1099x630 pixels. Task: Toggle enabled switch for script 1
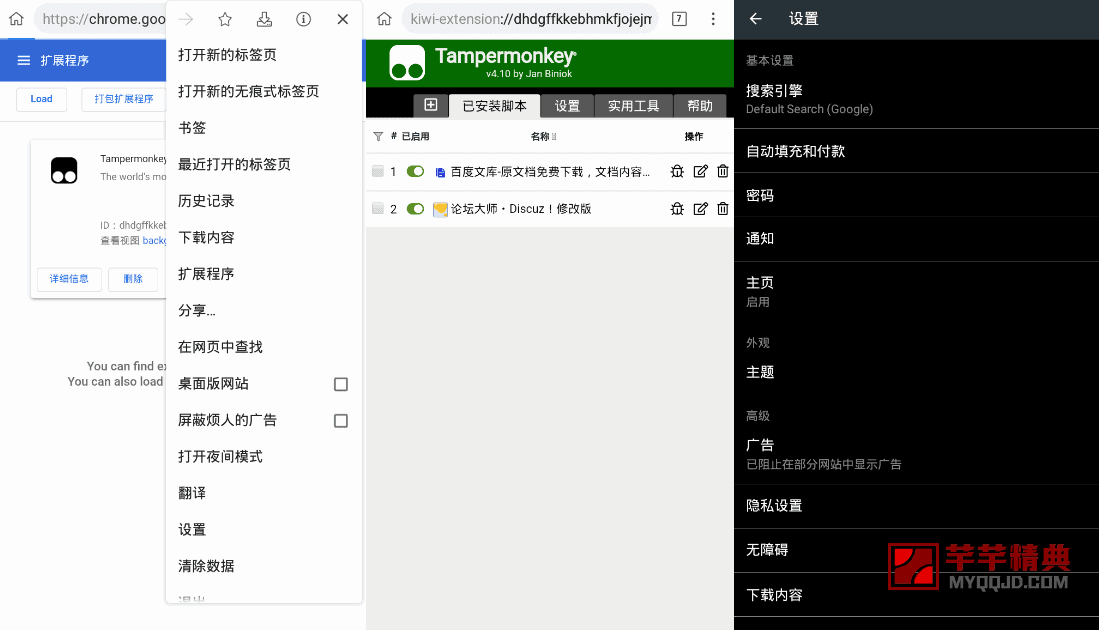coord(416,171)
